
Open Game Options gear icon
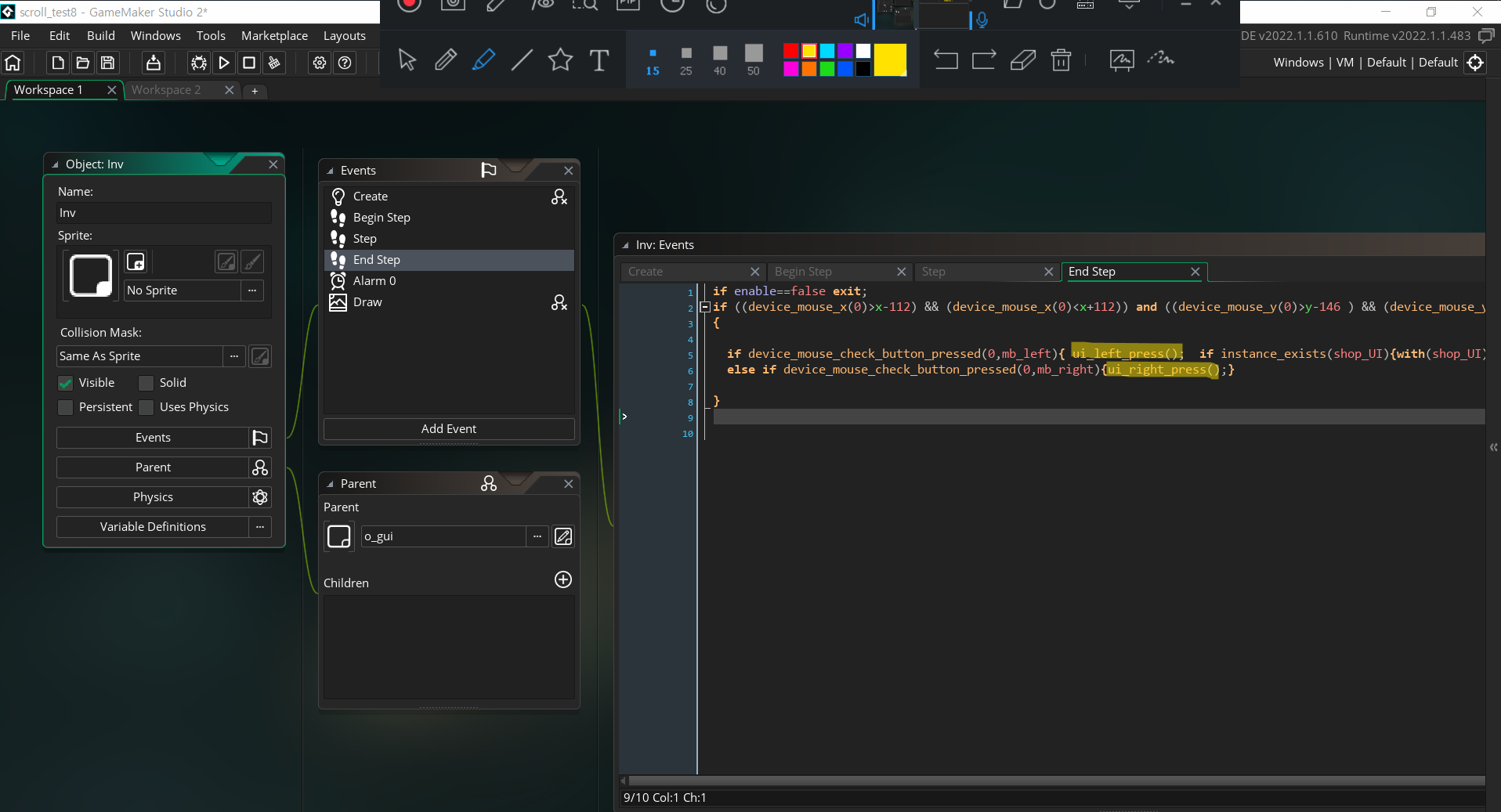tap(320, 63)
